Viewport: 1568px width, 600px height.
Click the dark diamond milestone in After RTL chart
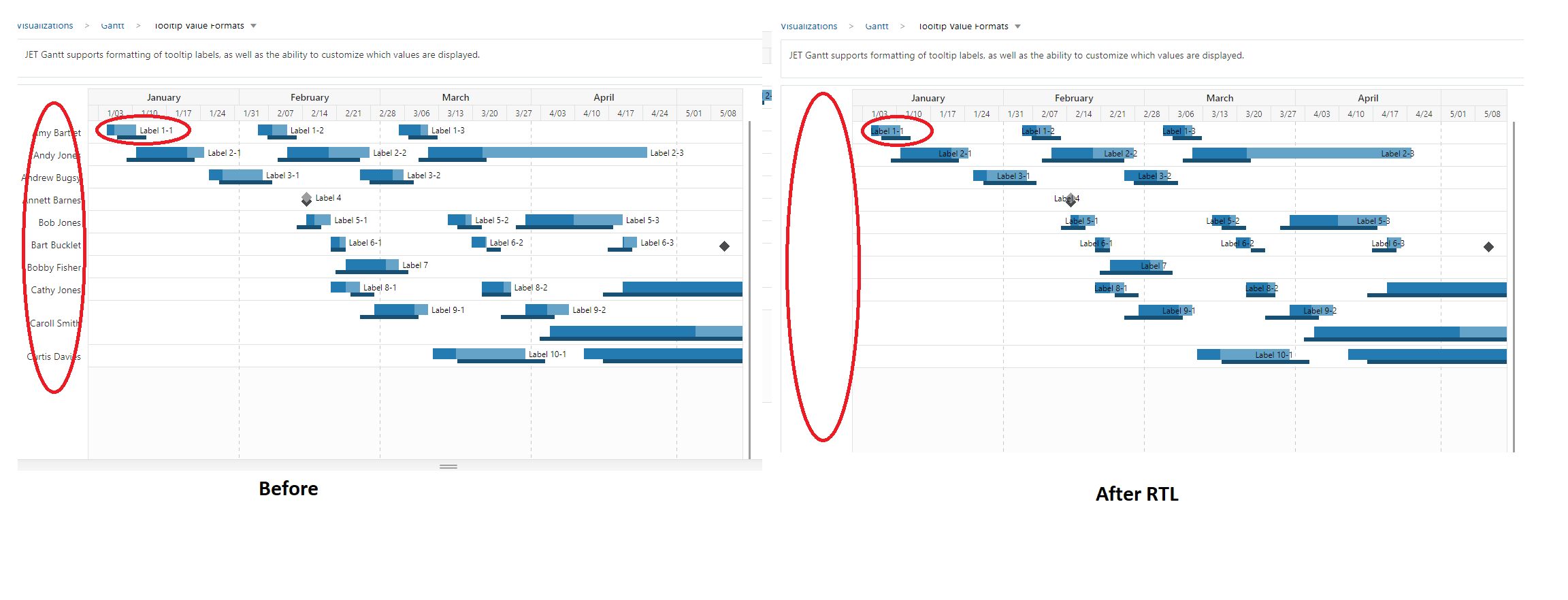point(1488,247)
